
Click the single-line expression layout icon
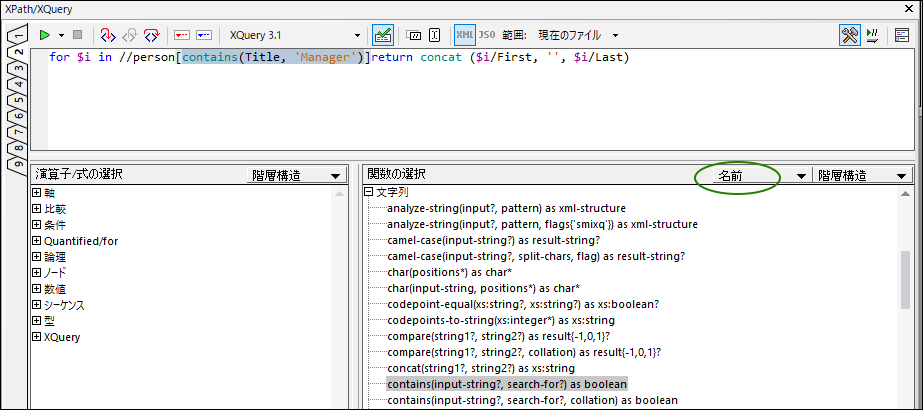[414, 35]
